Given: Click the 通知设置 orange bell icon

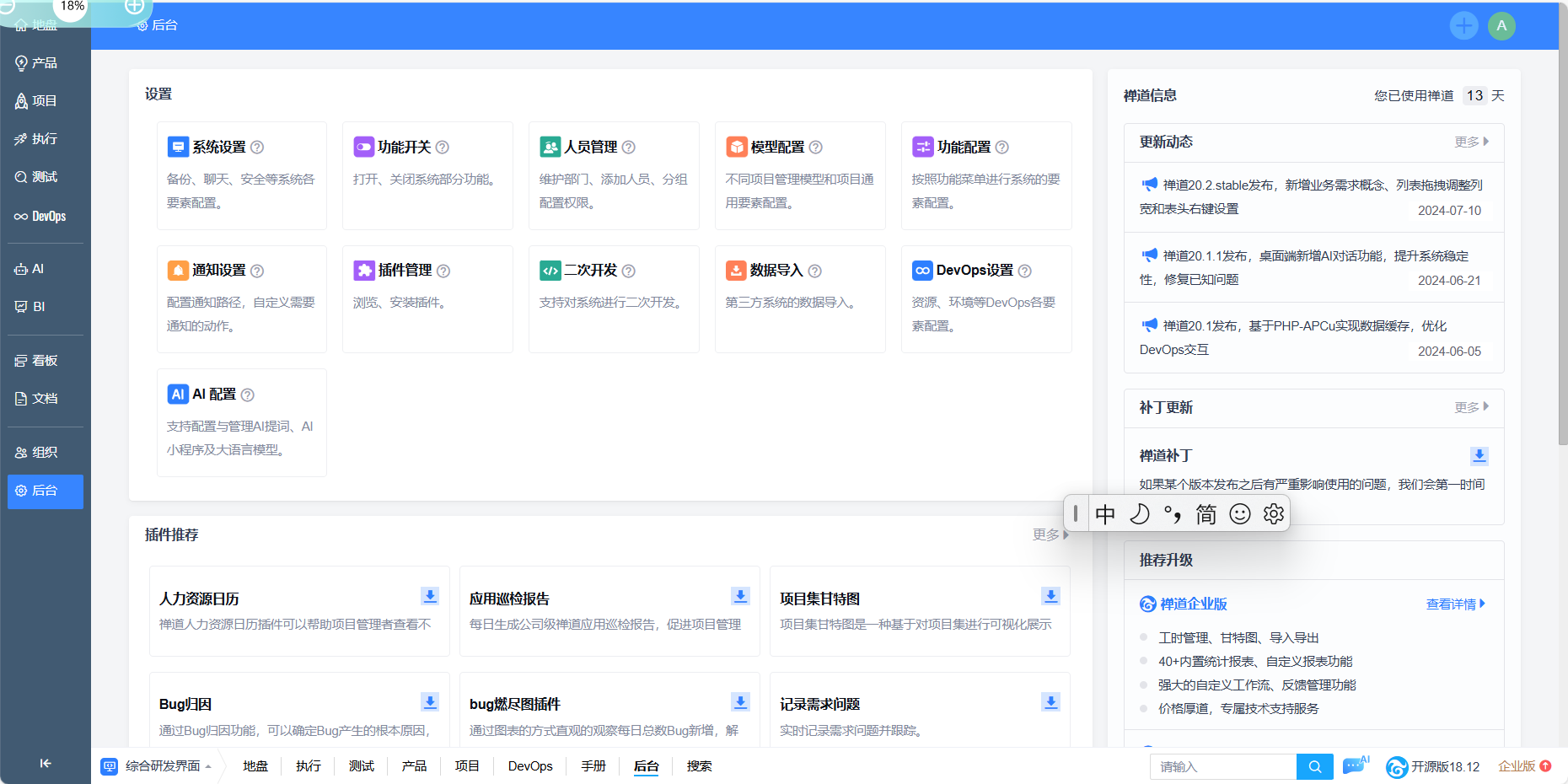Looking at the screenshot, I should (178, 270).
